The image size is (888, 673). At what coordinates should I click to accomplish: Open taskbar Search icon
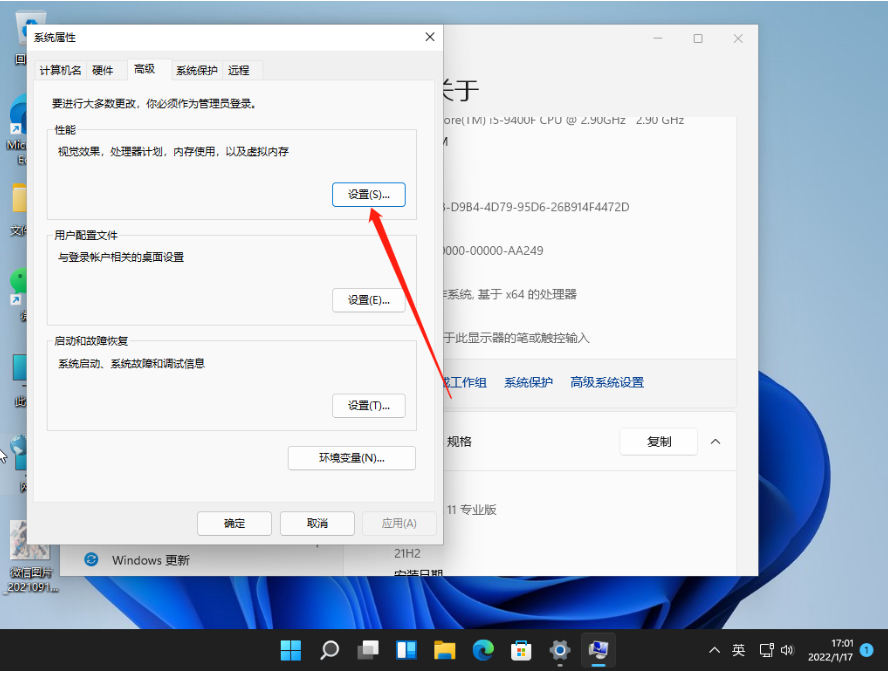pyautogui.click(x=330, y=650)
